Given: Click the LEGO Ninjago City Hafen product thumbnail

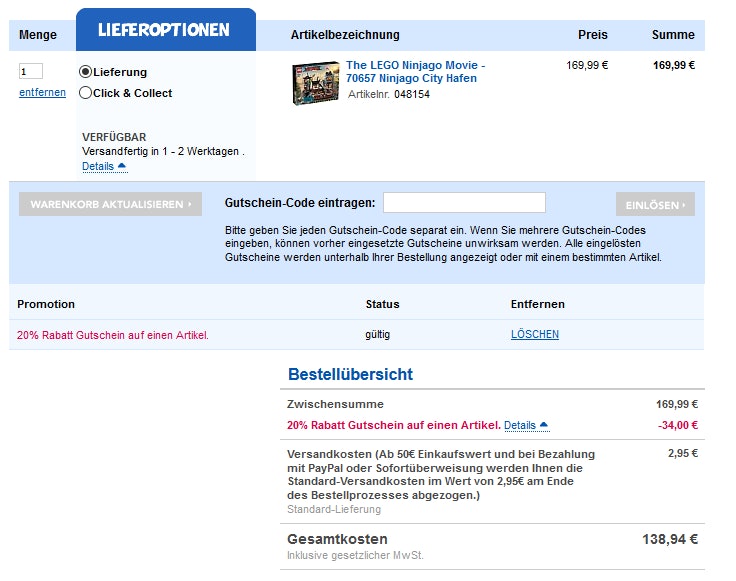Looking at the screenshot, I should (x=314, y=84).
